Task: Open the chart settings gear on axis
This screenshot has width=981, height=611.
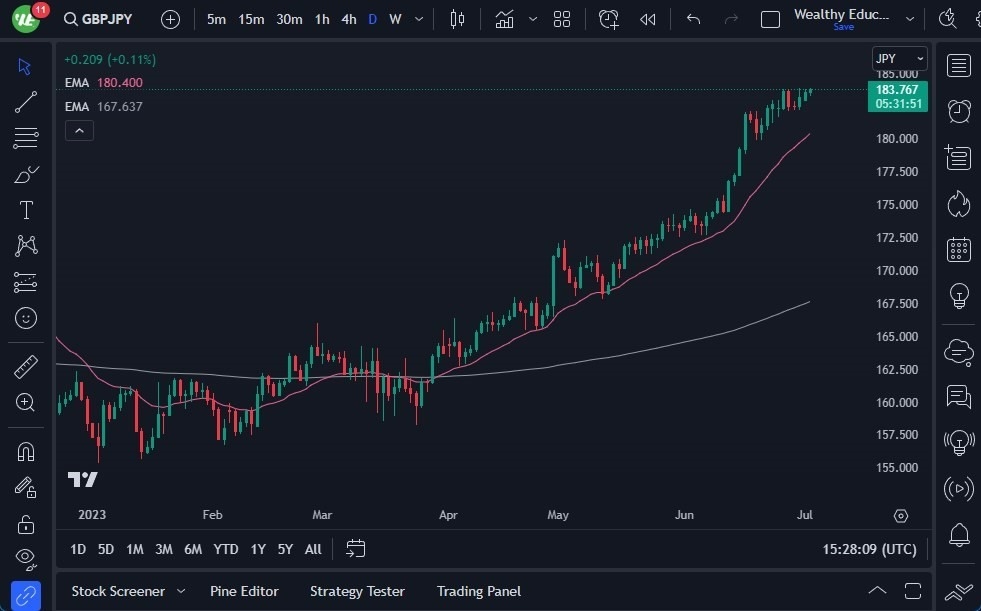Action: click(901, 516)
